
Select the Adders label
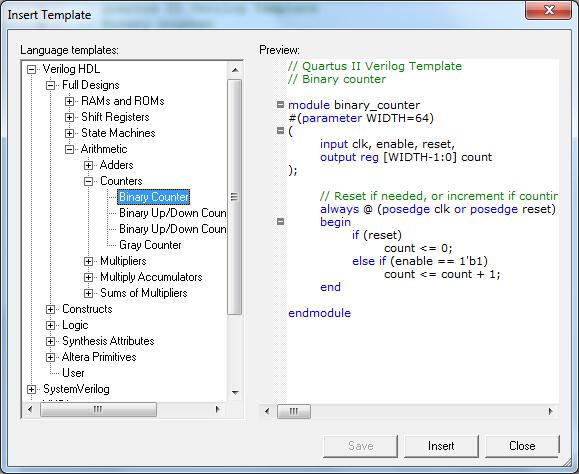pos(116,165)
